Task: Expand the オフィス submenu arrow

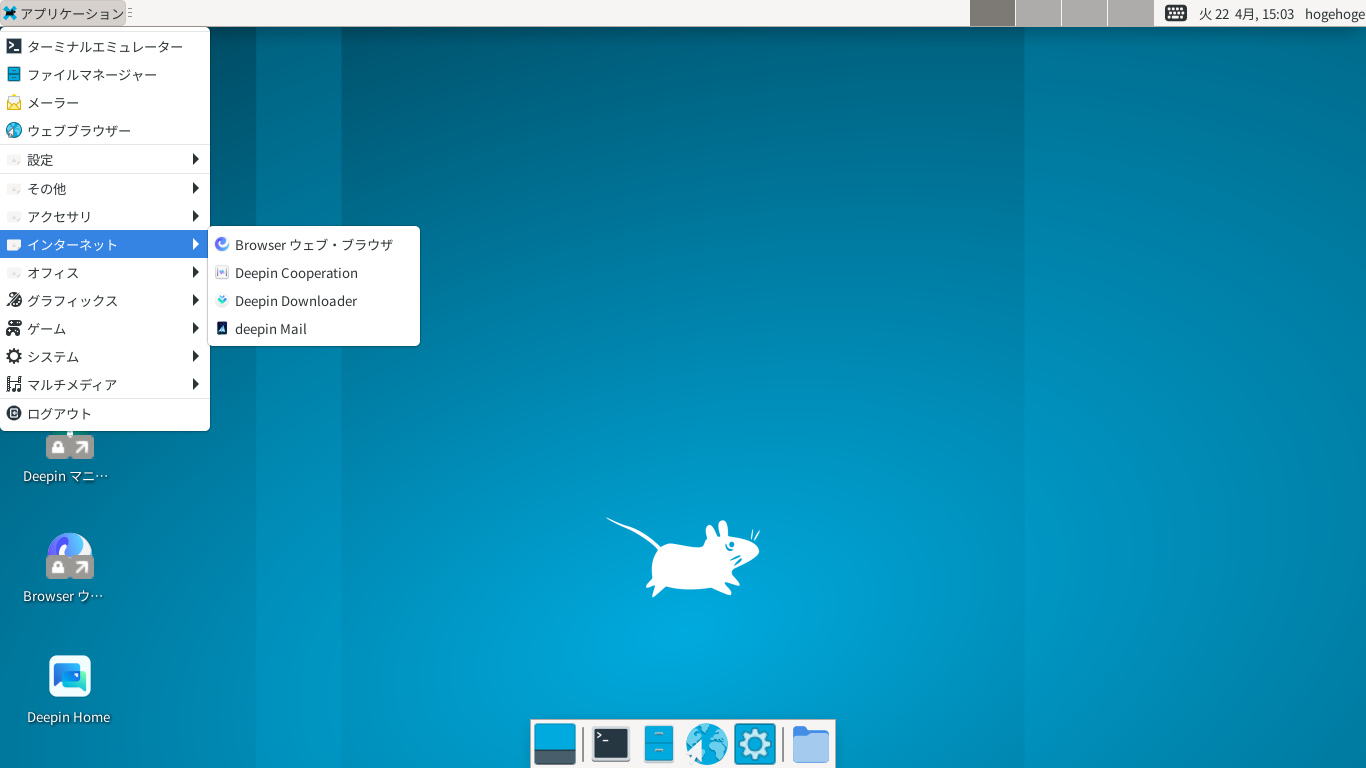Action: click(x=196, y=272)
